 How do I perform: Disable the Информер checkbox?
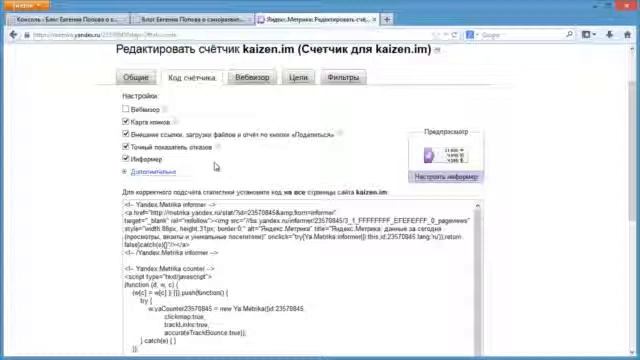click(126, 158)
